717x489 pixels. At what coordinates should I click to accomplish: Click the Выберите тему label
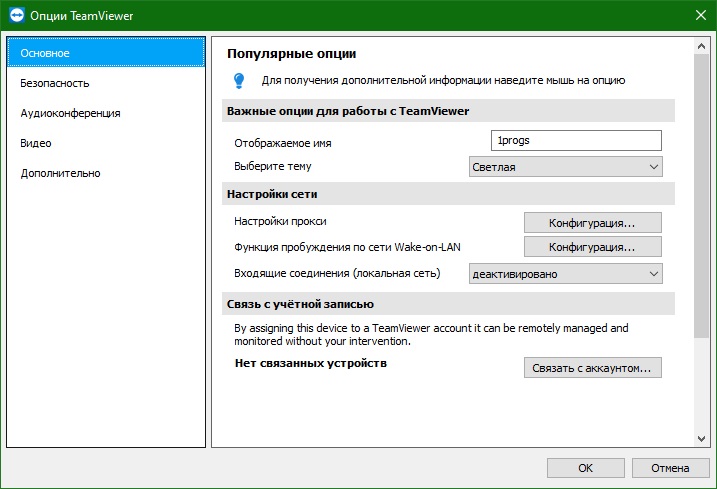pos(273,166)
